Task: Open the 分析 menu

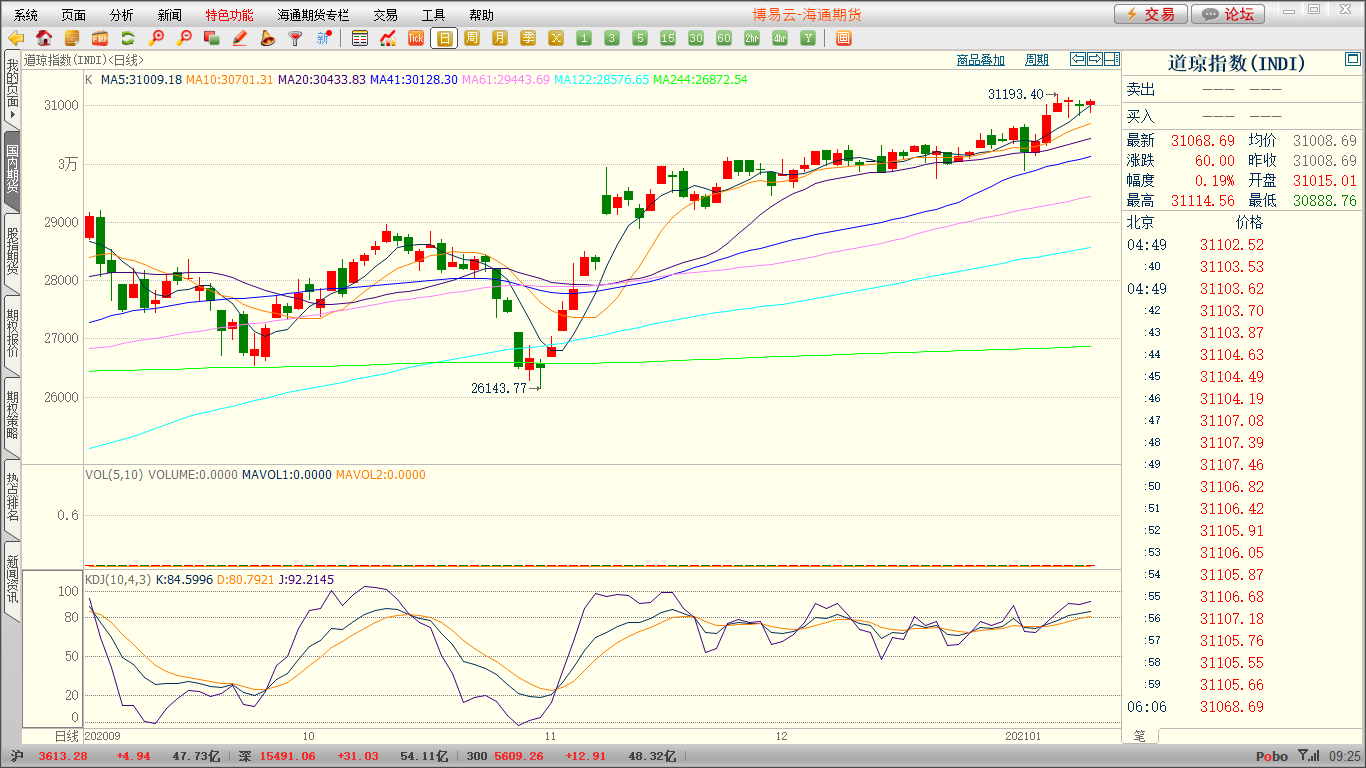Action: (122, 15)
